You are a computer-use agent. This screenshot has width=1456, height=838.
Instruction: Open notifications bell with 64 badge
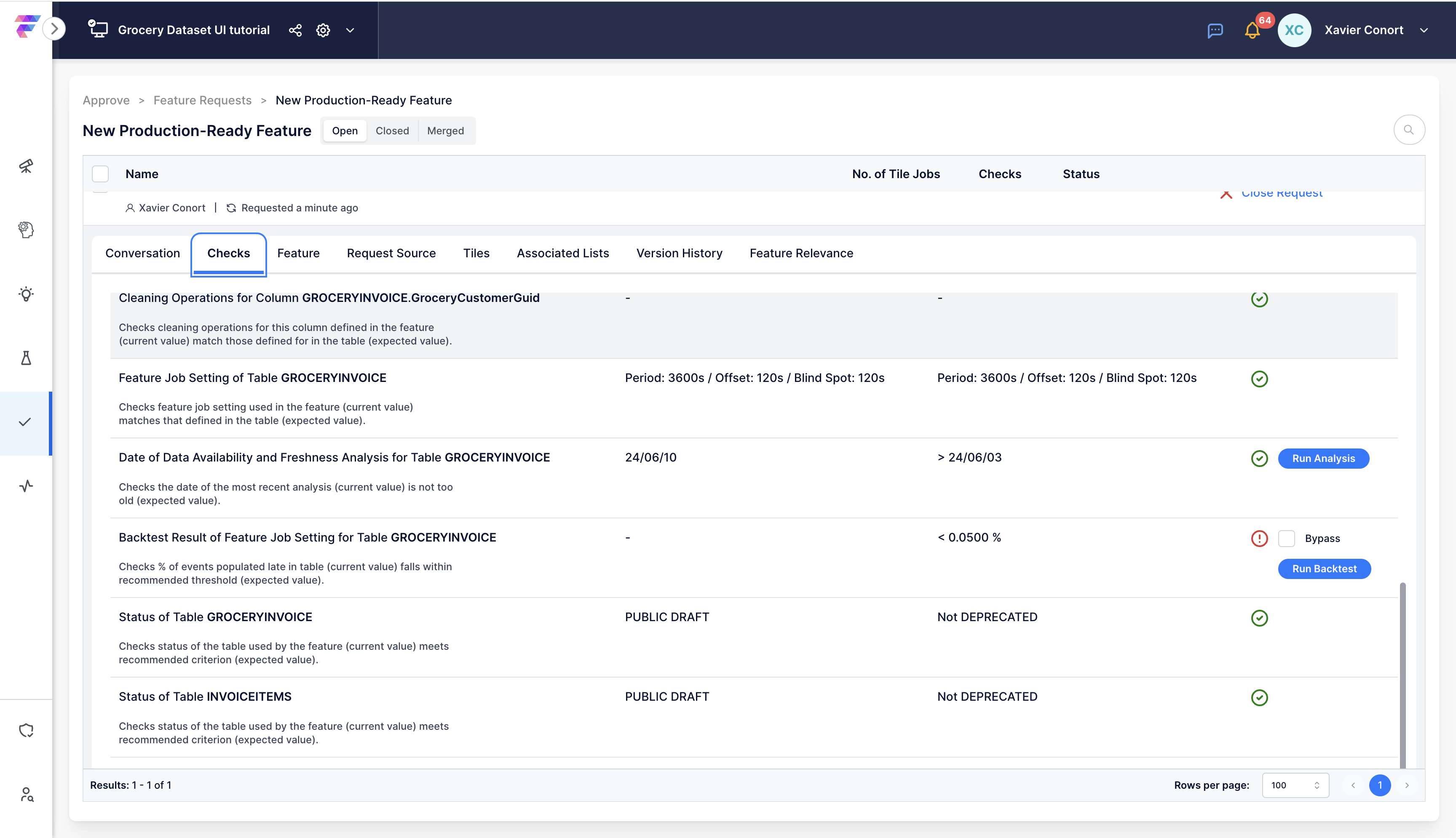pyautogui.click(x=1252, y=30)
